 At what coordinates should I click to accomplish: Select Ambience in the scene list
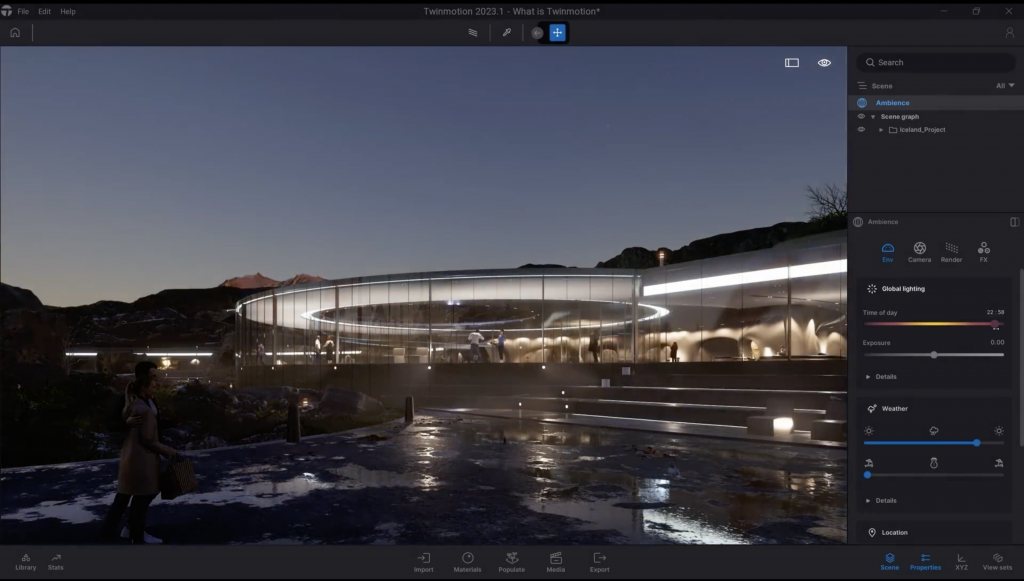pyautogui.click(x=892, y=103)
